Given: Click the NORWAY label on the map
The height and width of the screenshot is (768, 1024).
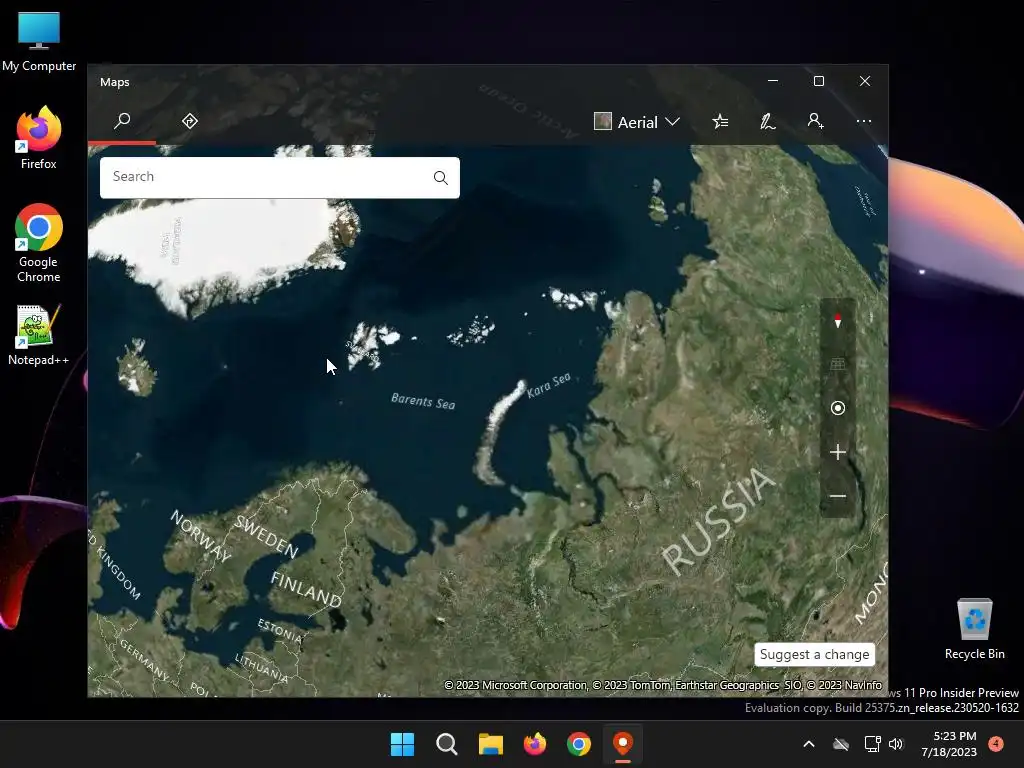Looking at the screenshot, I should tap(200, 536).
